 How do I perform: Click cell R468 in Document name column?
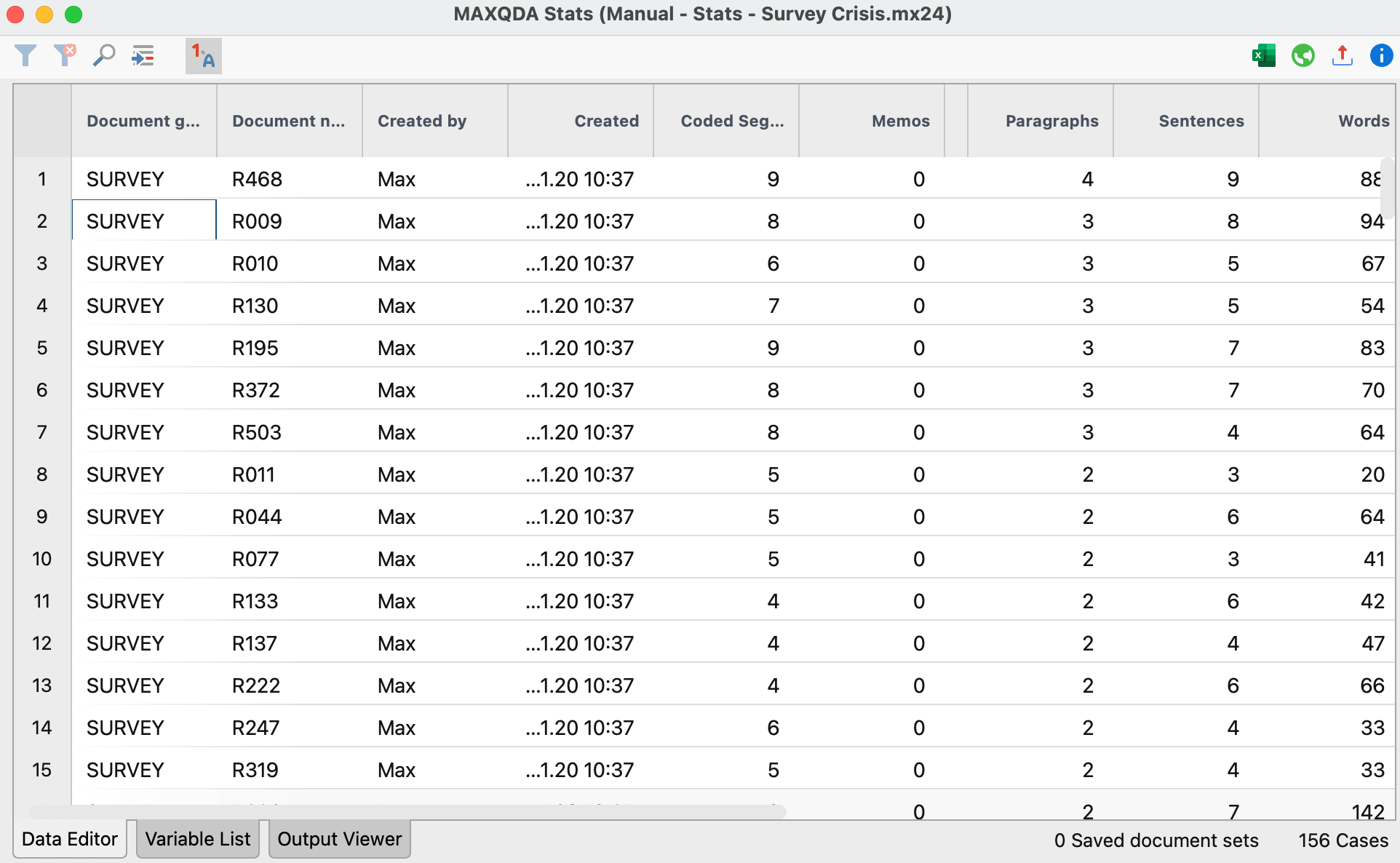coord(257,179)
